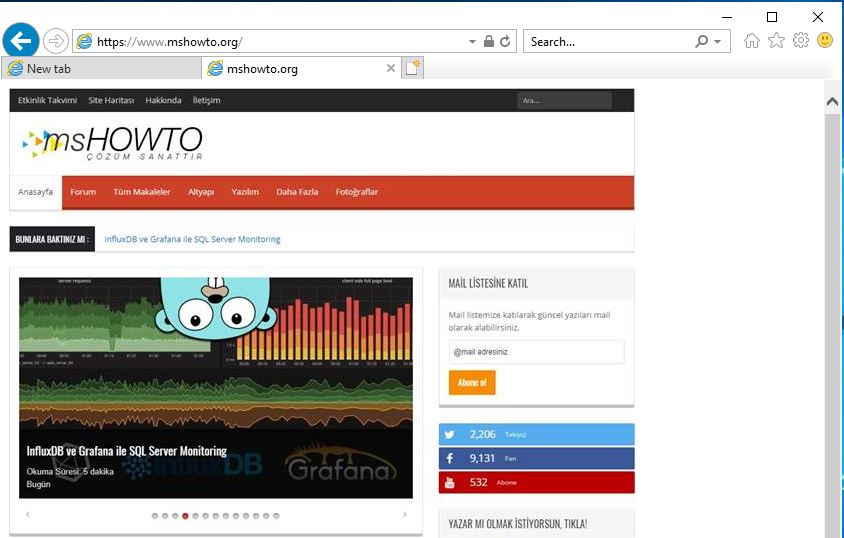Image resolution: width=844 pixels, height=538 pixels.
Task: Click the 532 YouTube subscribers bar
Action: click(536, 483)
